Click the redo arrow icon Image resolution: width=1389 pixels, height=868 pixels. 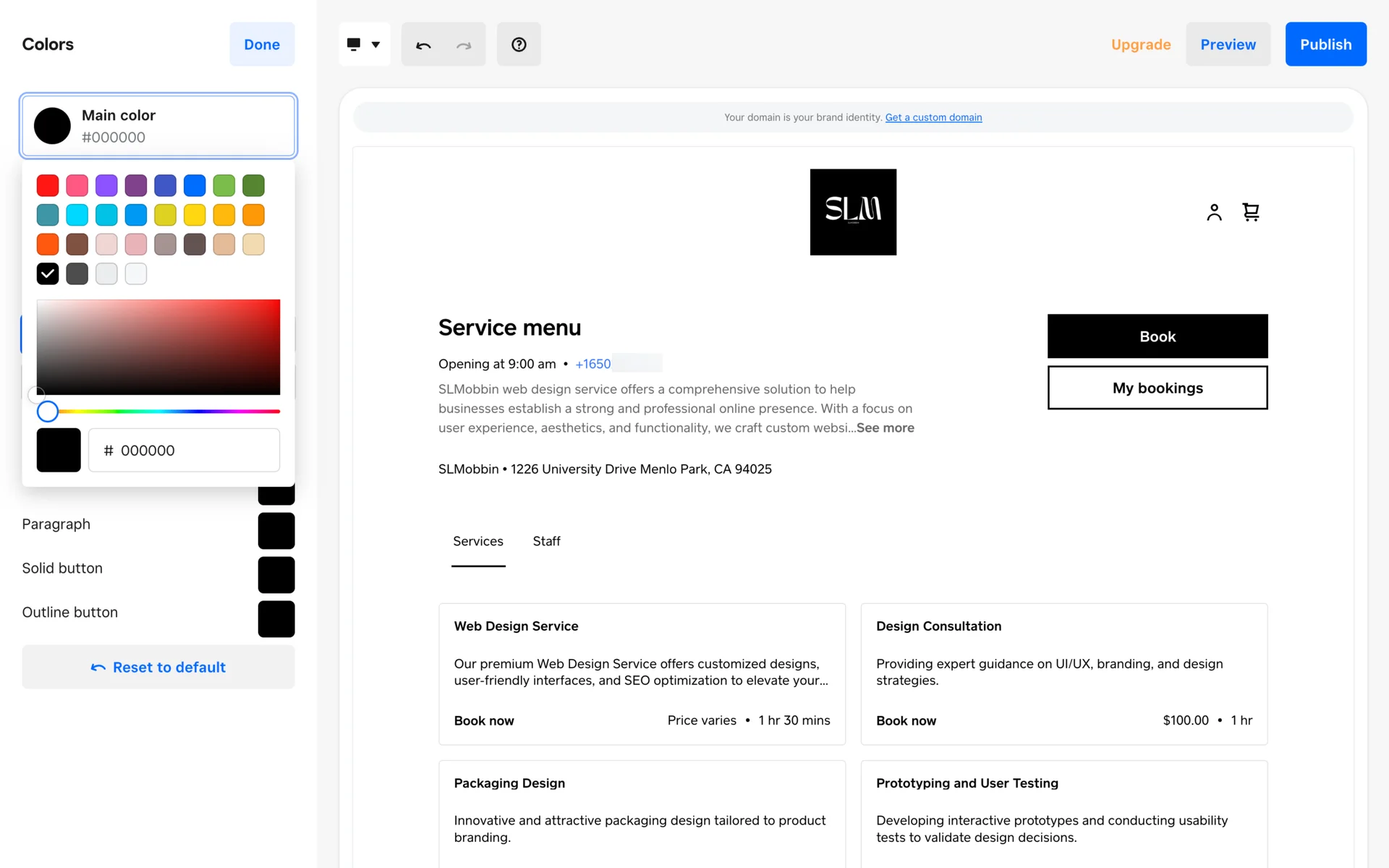[464, 45]
